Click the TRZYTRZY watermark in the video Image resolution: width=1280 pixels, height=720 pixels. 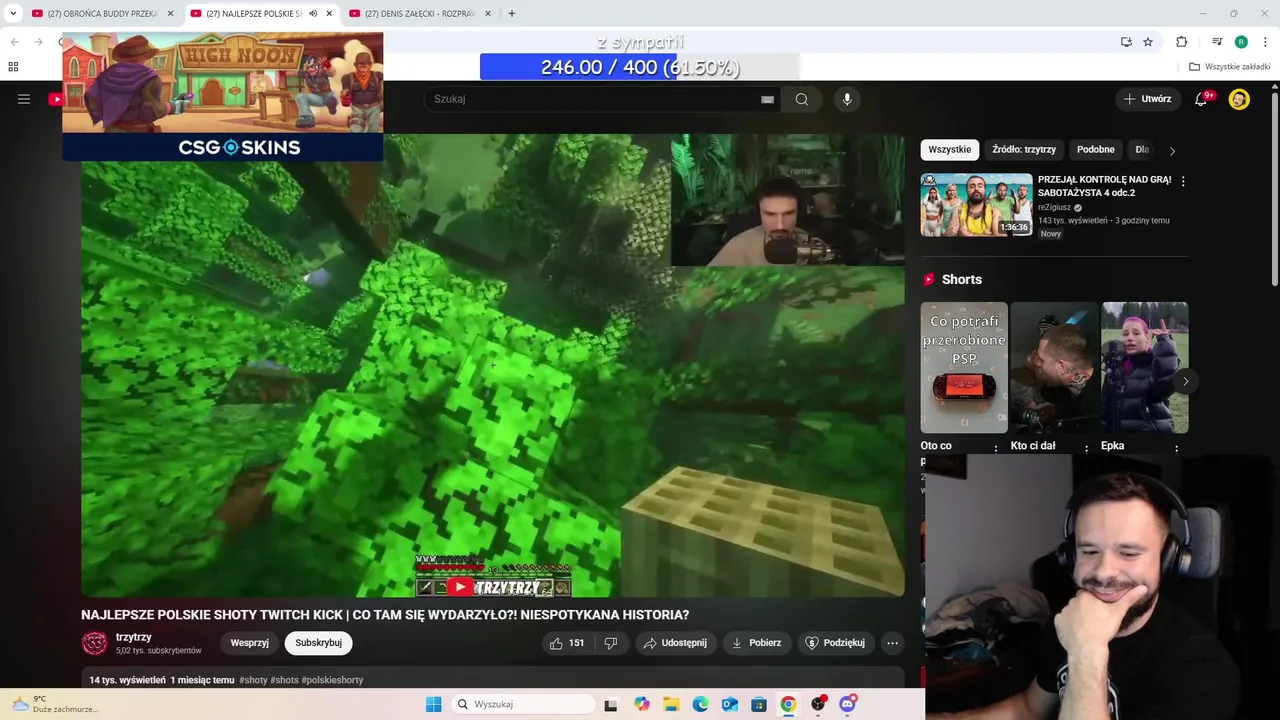tap(493, 587)
